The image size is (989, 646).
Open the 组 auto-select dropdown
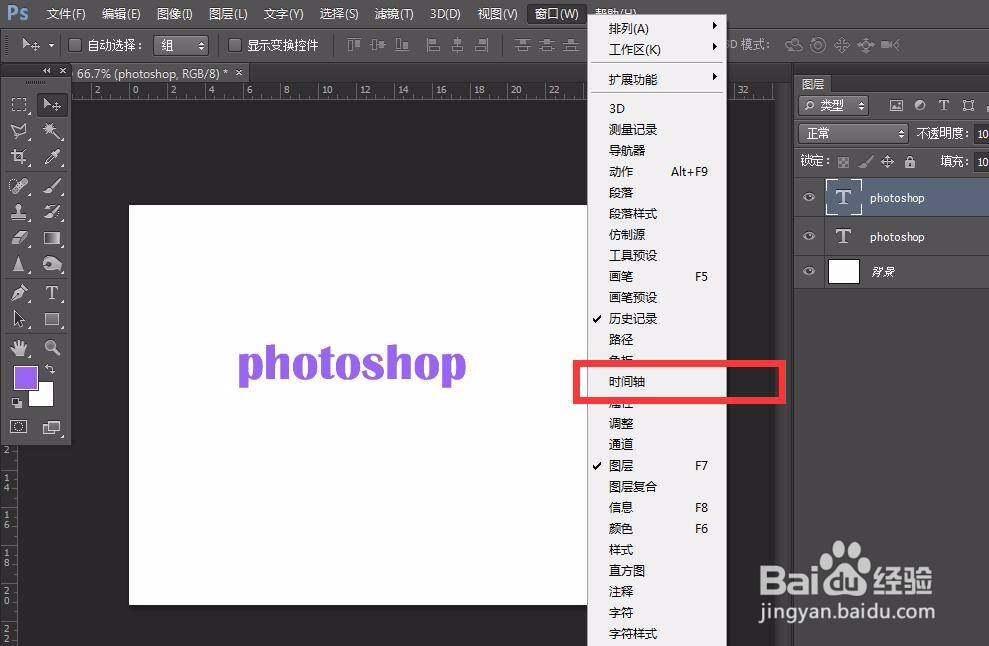tap(181, 45)
